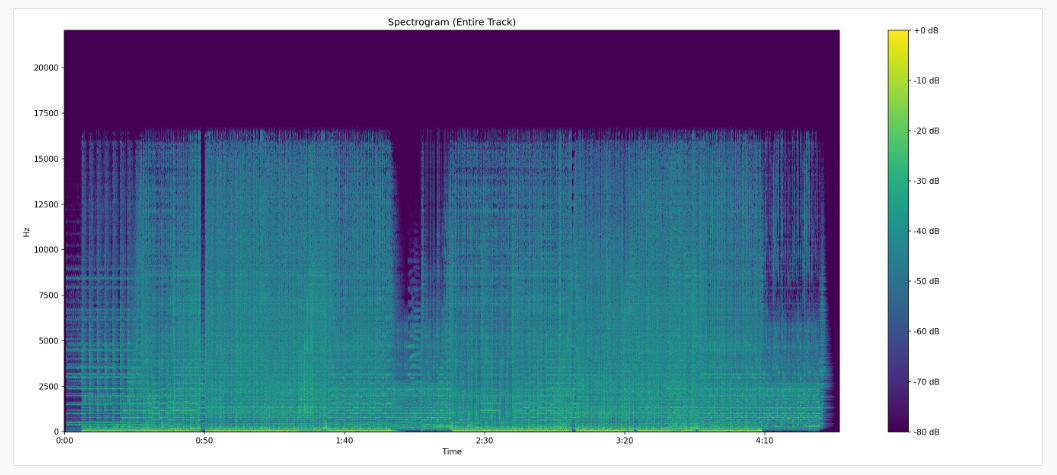Click the 3:20 time axis label
This screenshot has width=1057, height=475.
pos(624,441)
